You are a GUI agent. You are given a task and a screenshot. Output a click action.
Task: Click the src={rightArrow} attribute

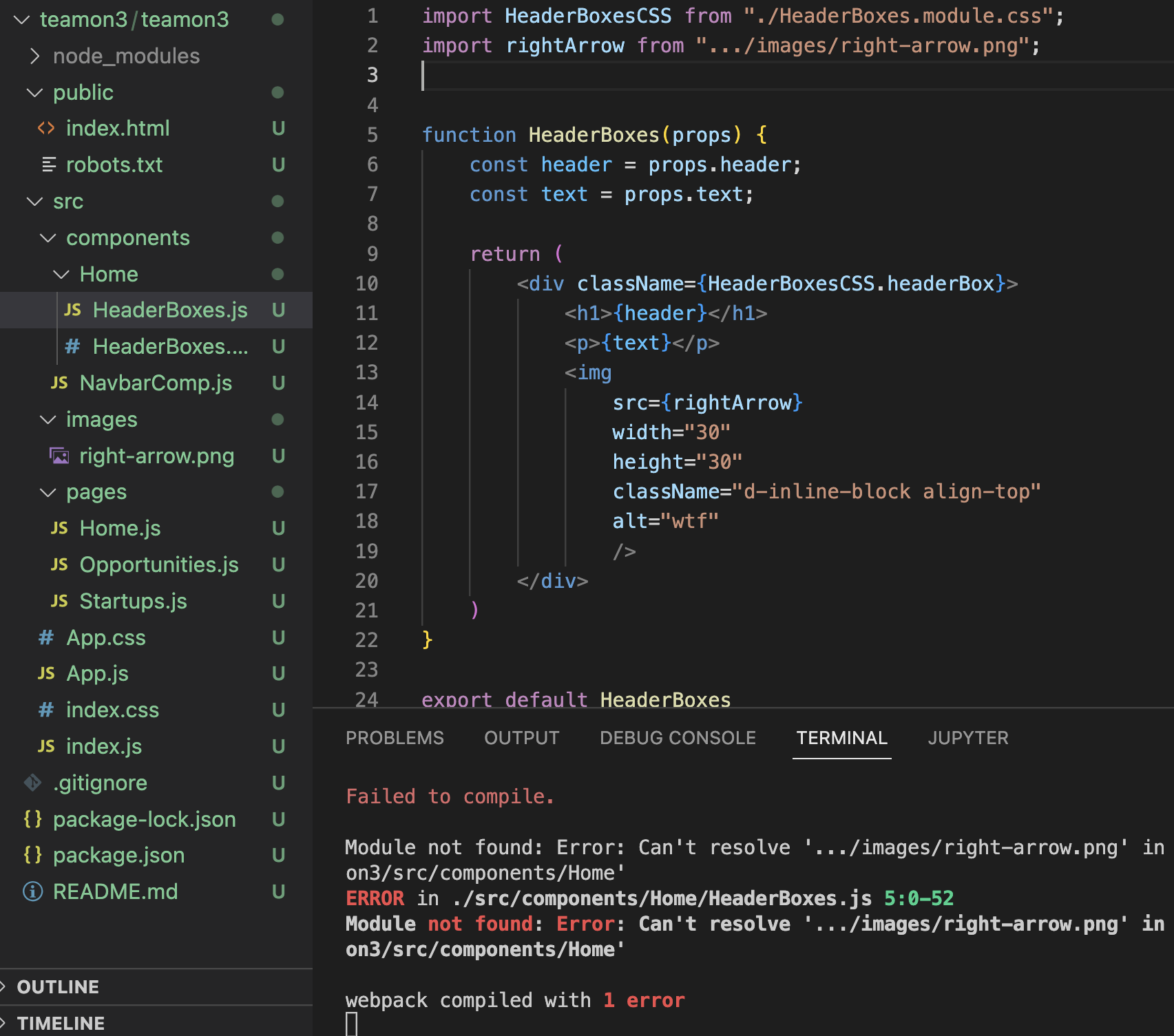click(708, 403)
